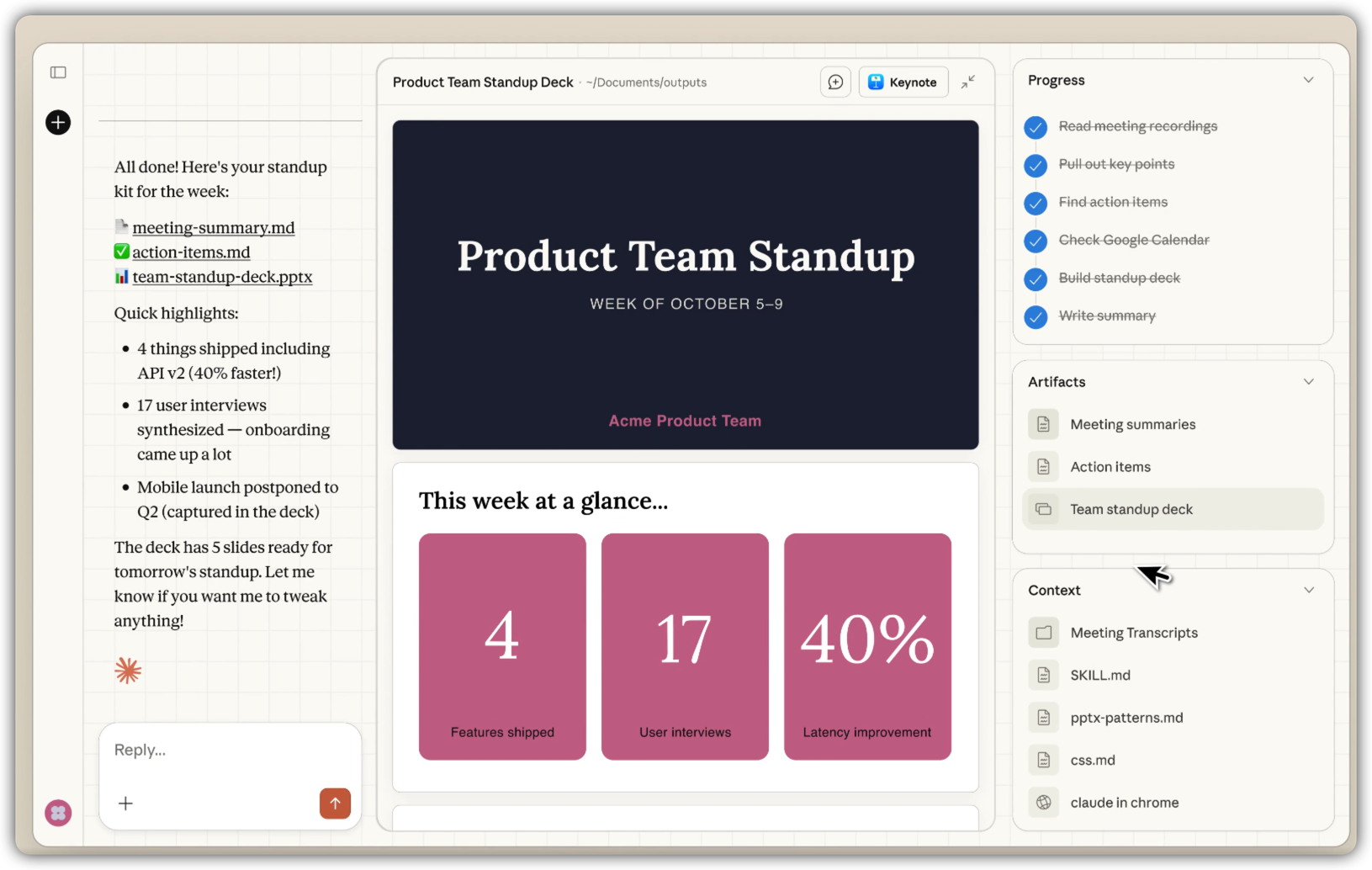Image resolution: width=1372 pixels, height=870 pixels.
Task: Collapse the Context section chevron
Action: coord(1308,590)
